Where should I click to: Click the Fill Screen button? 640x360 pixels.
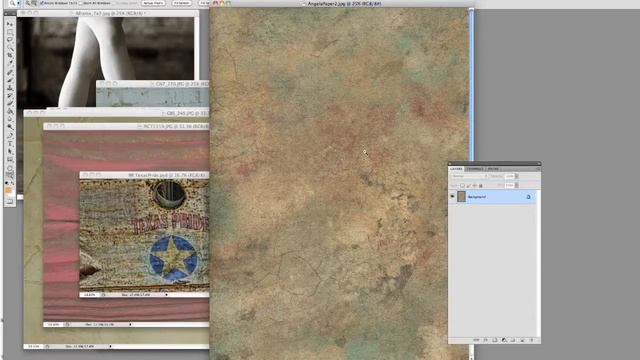[x=204, y=3]
